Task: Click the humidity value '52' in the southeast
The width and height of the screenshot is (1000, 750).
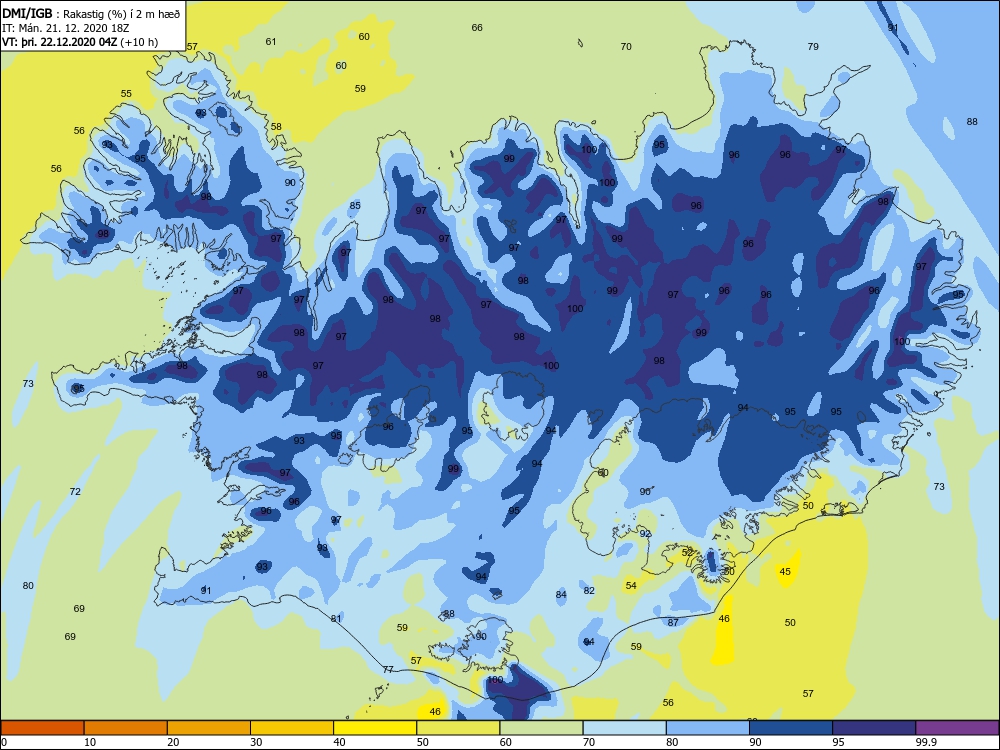Action: point(688,552)
